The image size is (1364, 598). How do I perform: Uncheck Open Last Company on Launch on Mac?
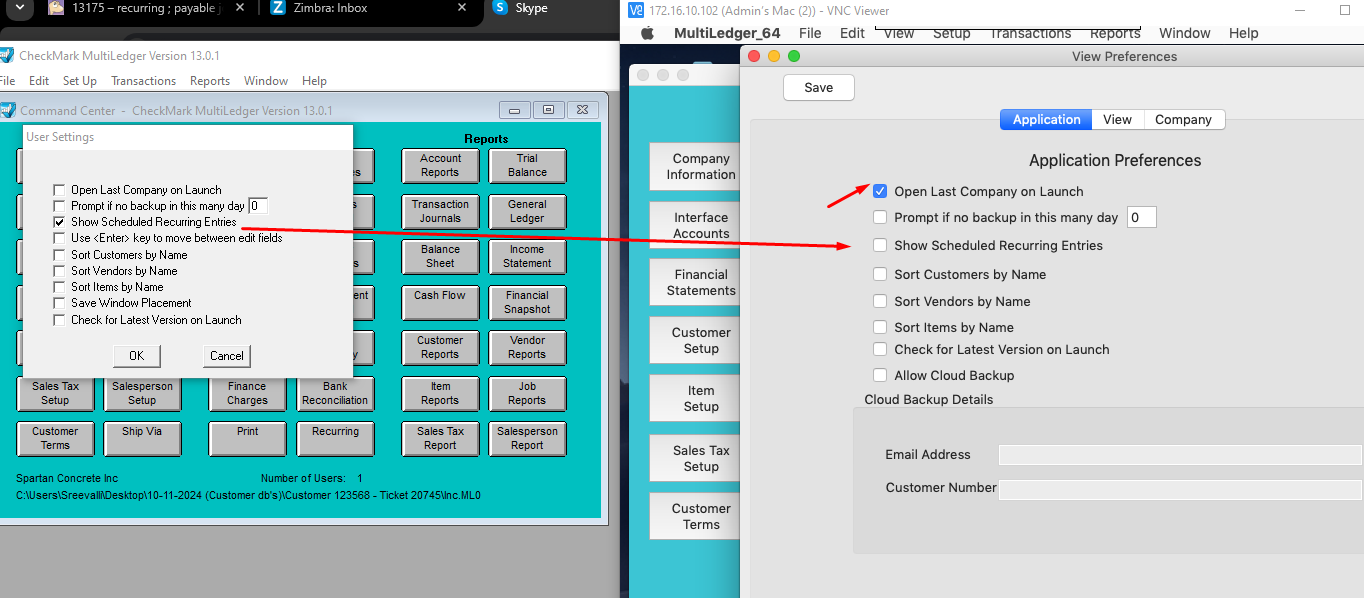(880, 191)
